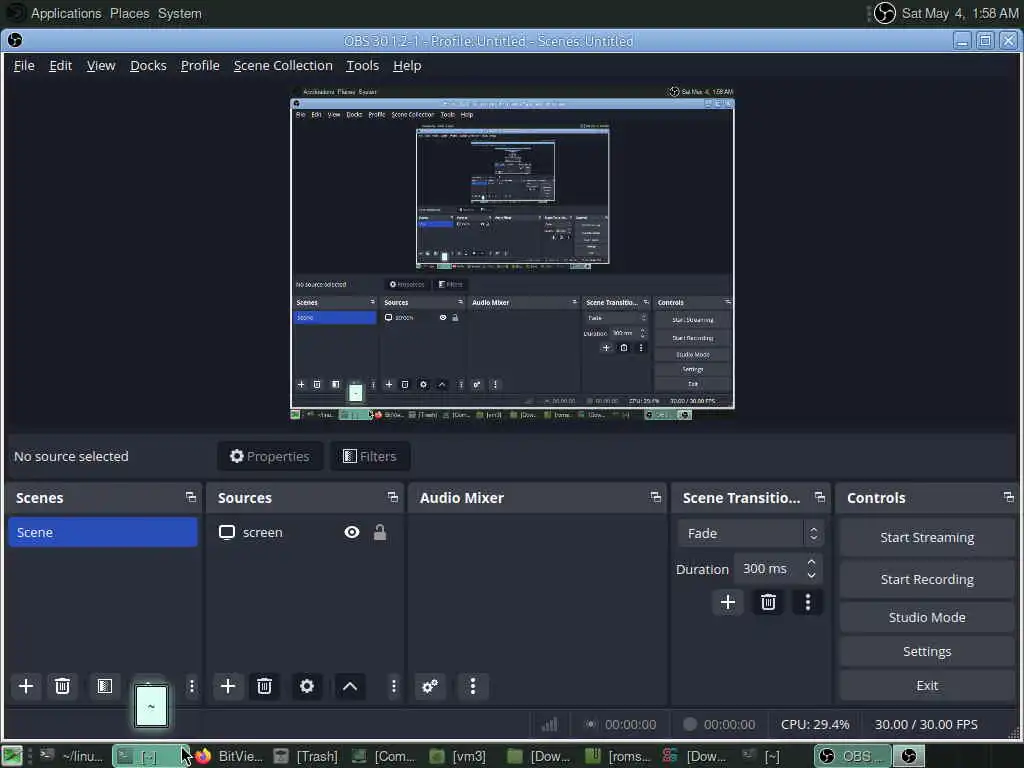Pop out the Audio Mixer dock
1024x768 pixels.
[656, 498]
